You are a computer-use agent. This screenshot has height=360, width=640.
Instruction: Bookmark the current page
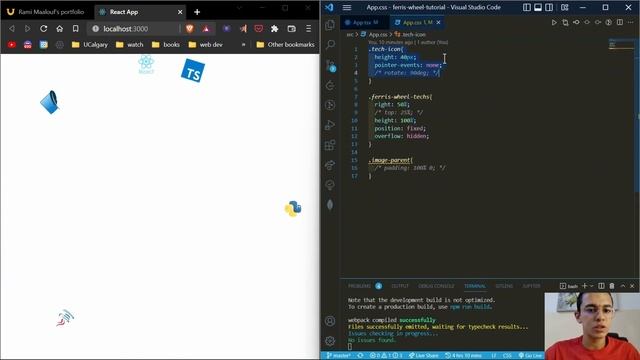(x=76, y=29)
